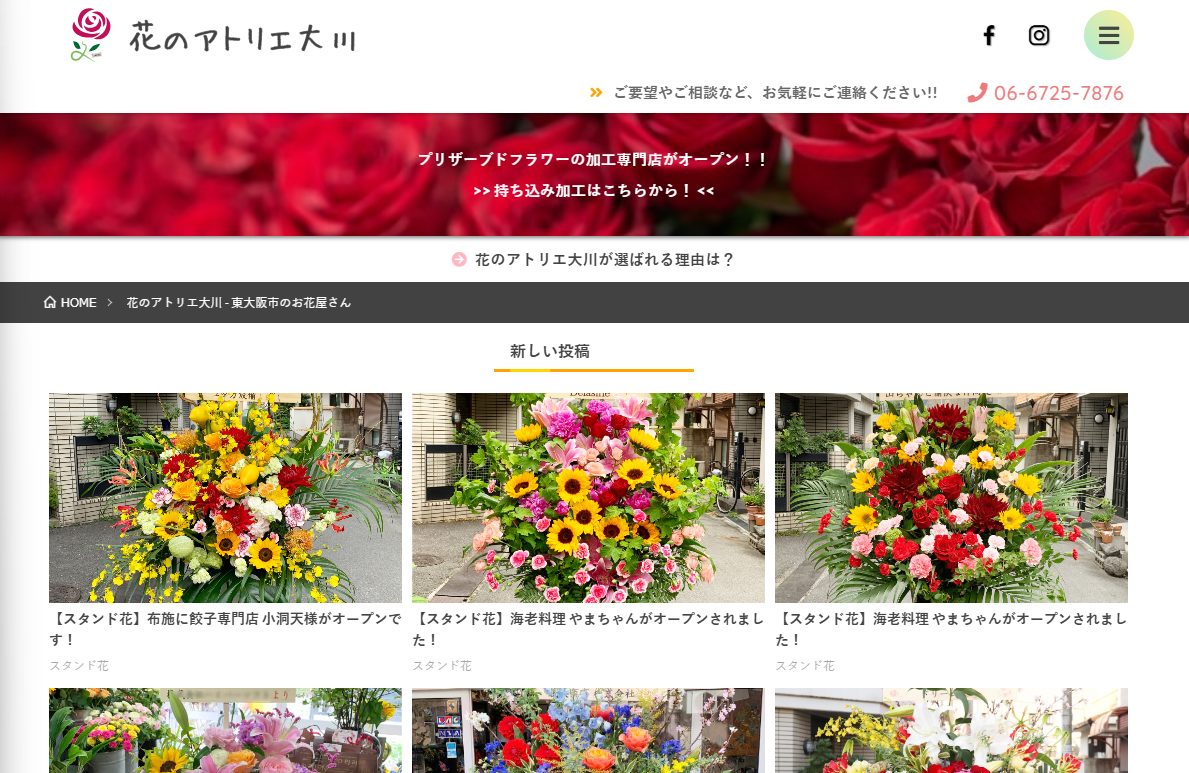Viewport: 1189px width, 773px height.
Task: Click the 花のアトリエ大川 site title text
Action: 242,38
